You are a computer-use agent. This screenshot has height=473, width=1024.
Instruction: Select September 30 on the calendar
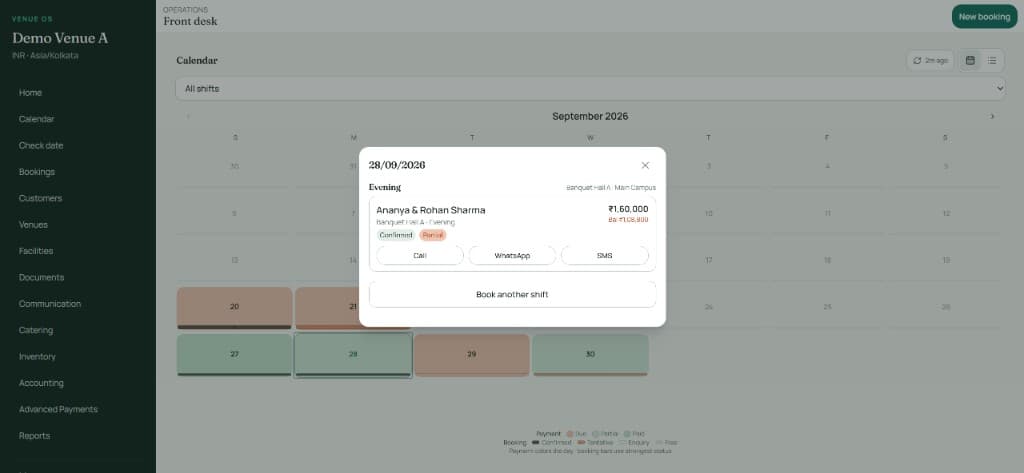click(x=590, y=355)
